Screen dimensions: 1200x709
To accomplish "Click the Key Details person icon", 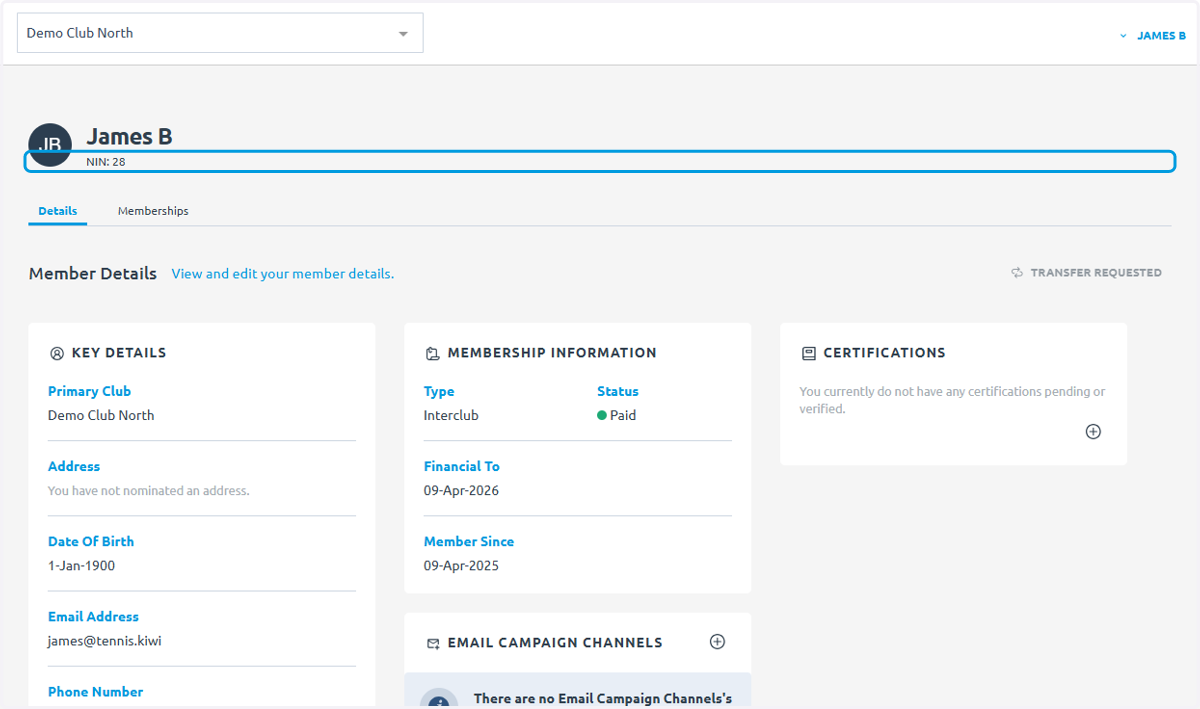I will tap(57, 353).
